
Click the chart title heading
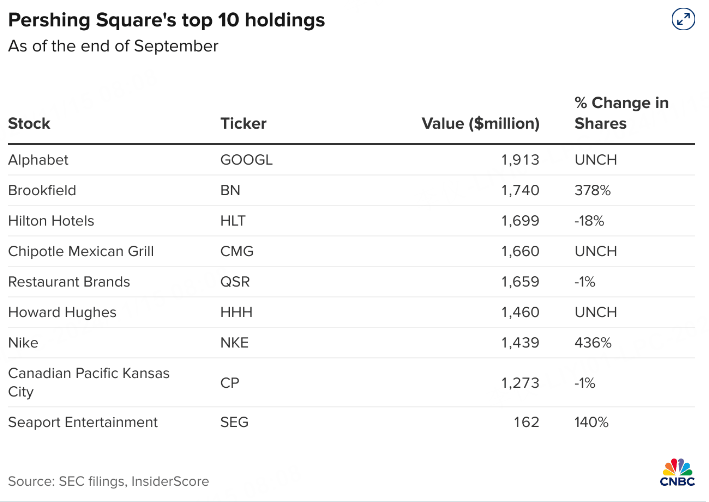pyautogui.click(x=166, y=20)
